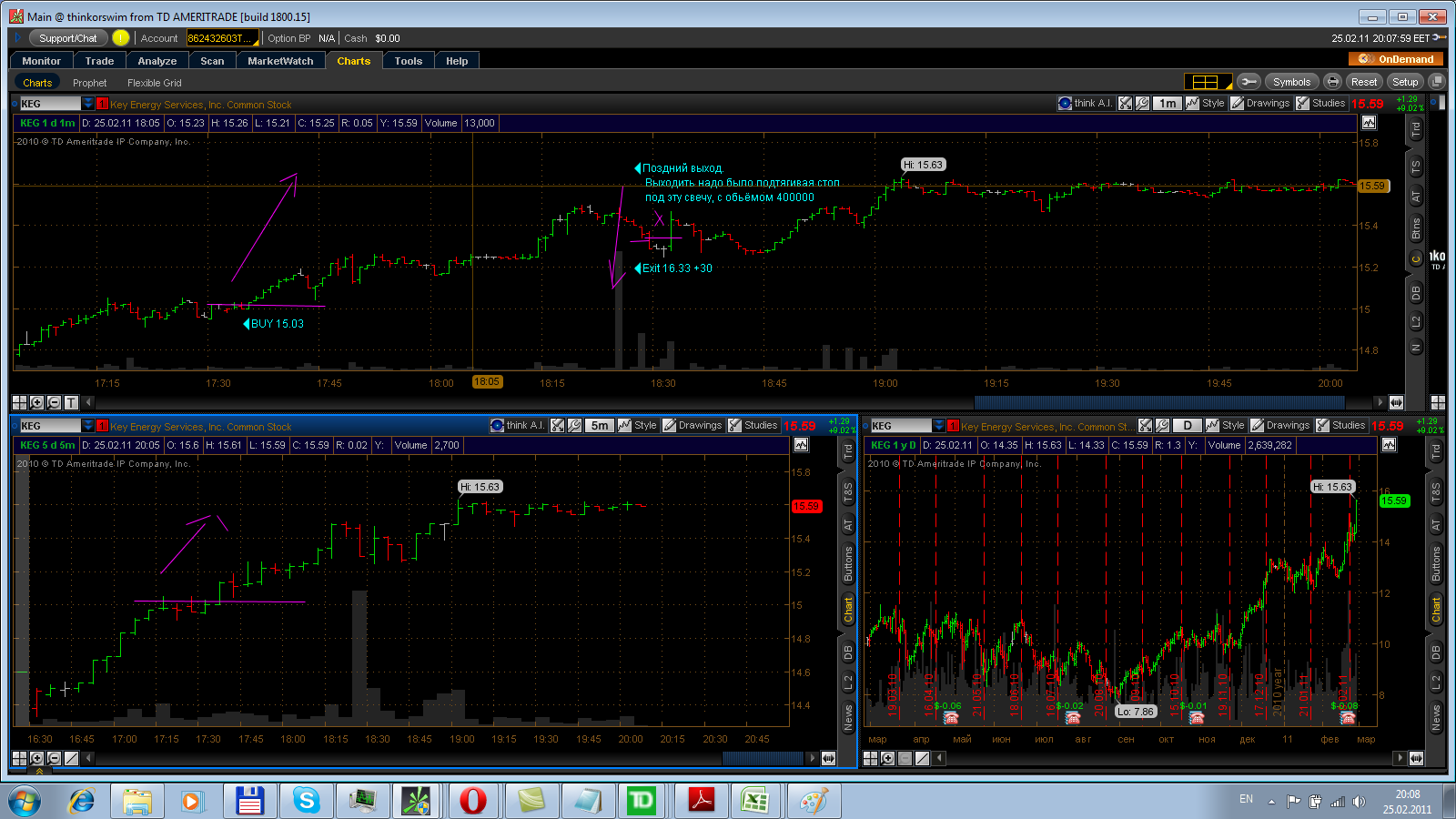Click the first earnings phone icon on daily chart
Screen dimensions: 1456x819
951,717
